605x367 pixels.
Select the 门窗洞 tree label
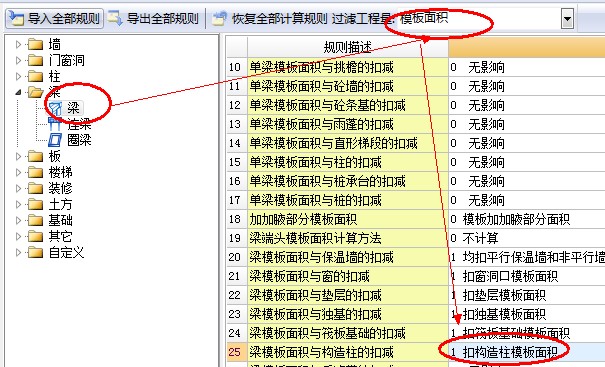point(66,60)
